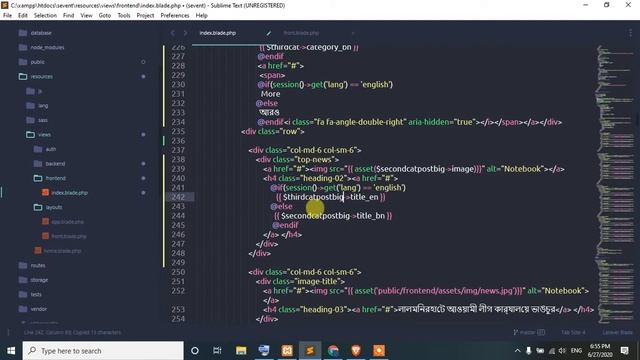
Task: Open Task View on the taskbar
Action: pos(217,351)
